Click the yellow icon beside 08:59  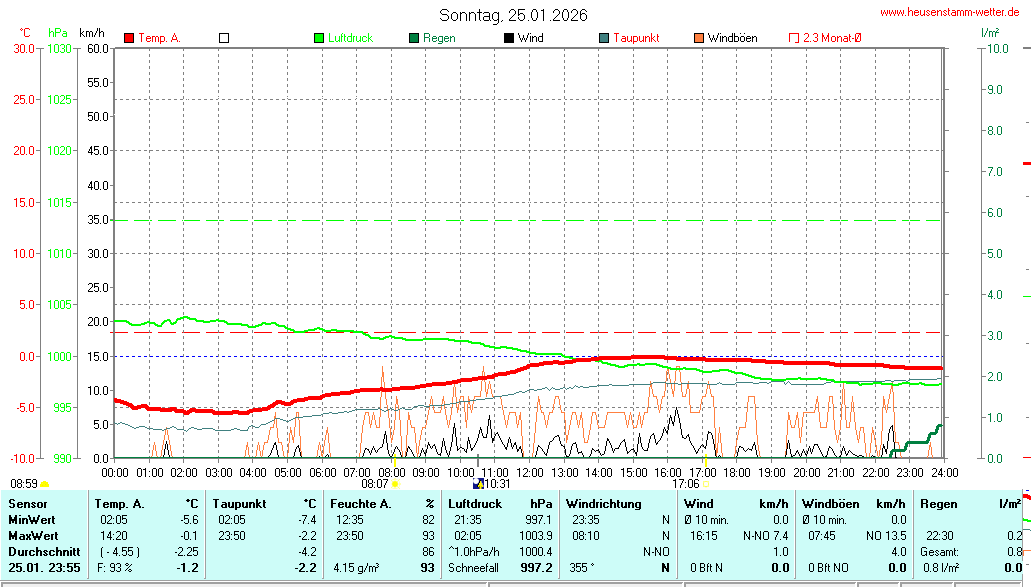coord(44,484)
